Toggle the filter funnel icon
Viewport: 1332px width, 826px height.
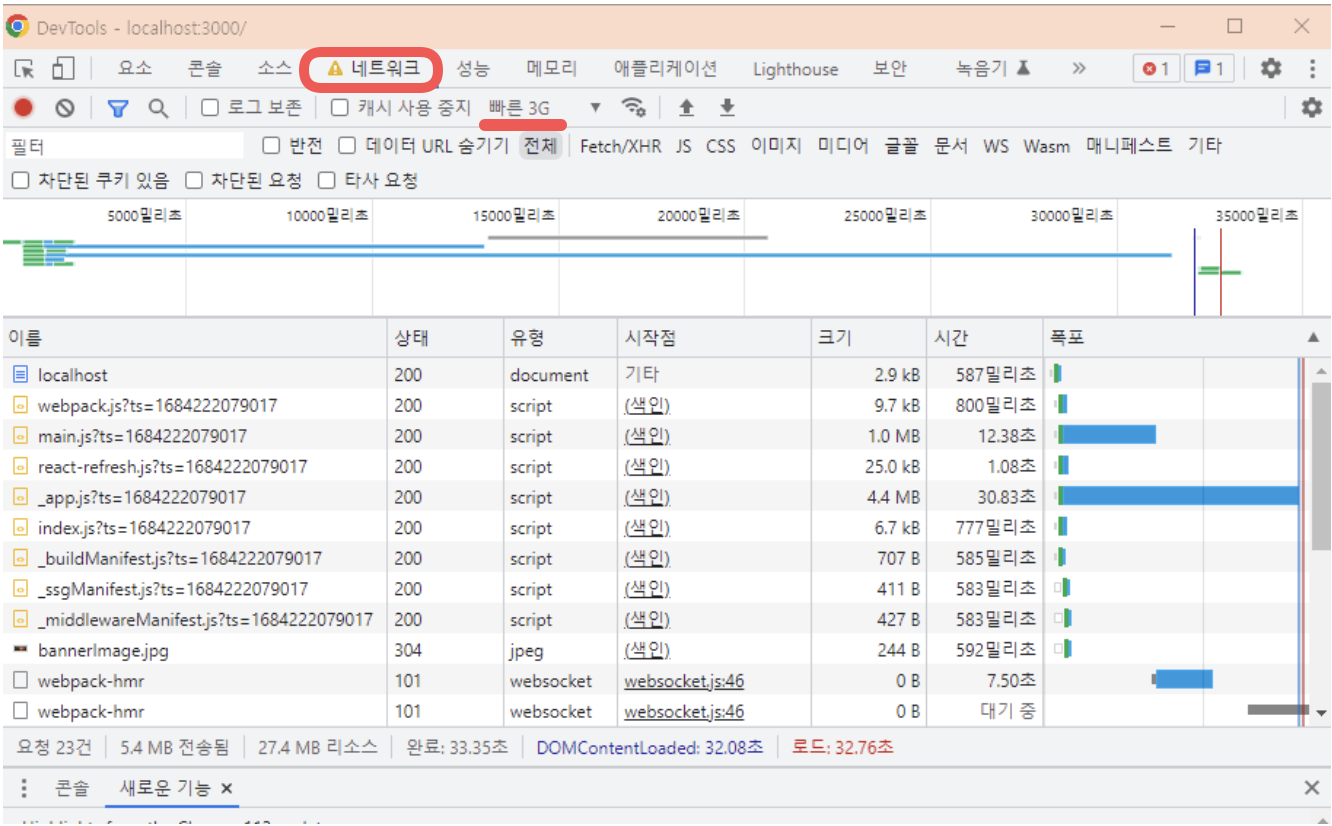tap(118, 108)
